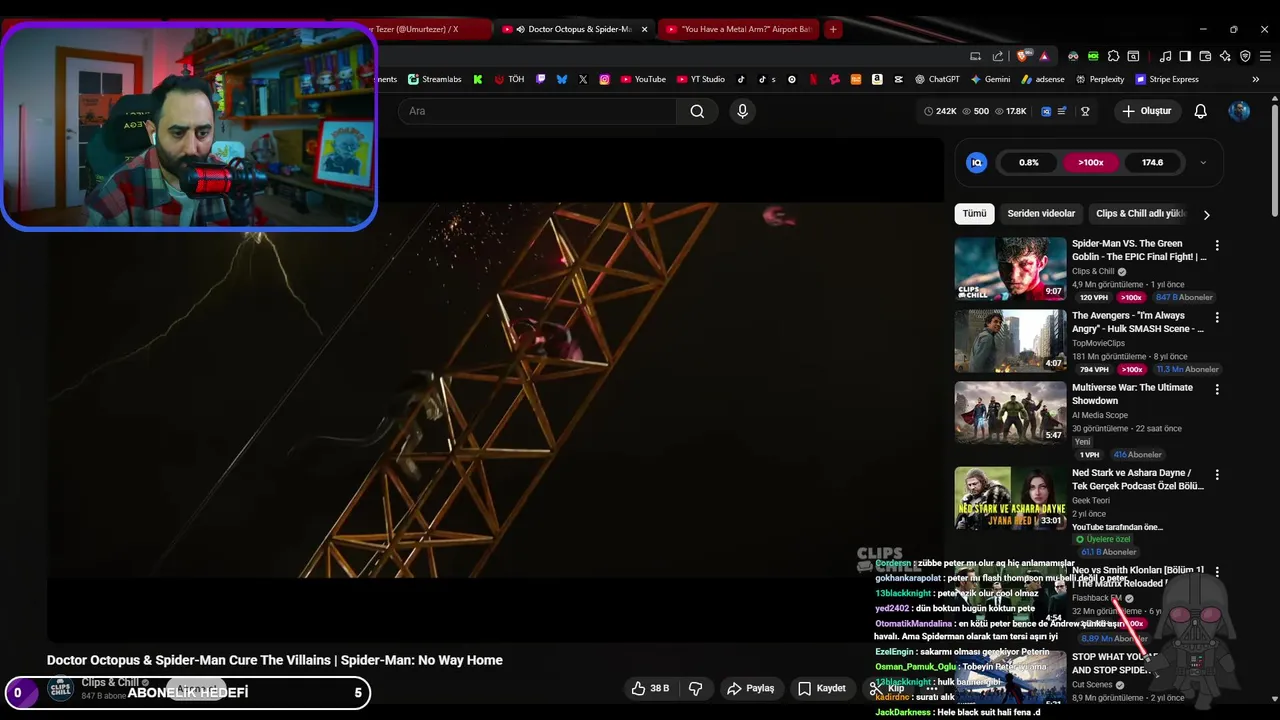
Task: Click the 174.6 vidIQ stat pill
Action: click(1152, 162)
